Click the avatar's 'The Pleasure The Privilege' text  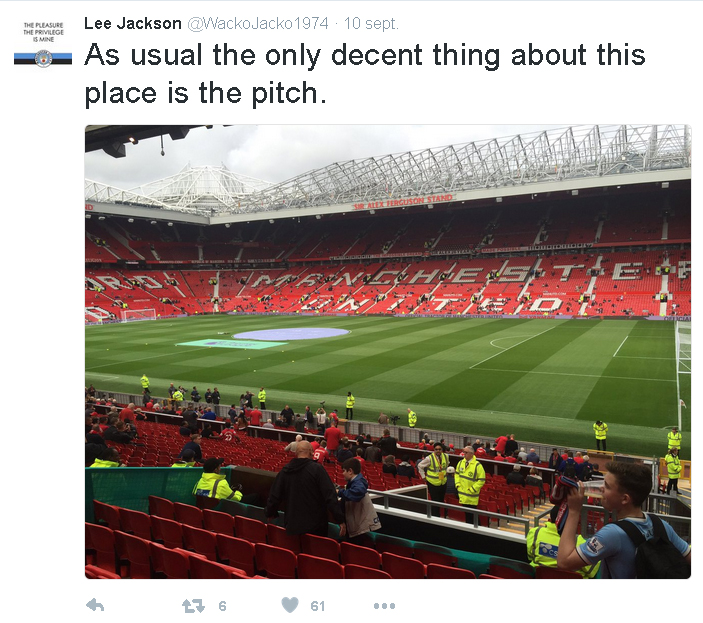43,32
